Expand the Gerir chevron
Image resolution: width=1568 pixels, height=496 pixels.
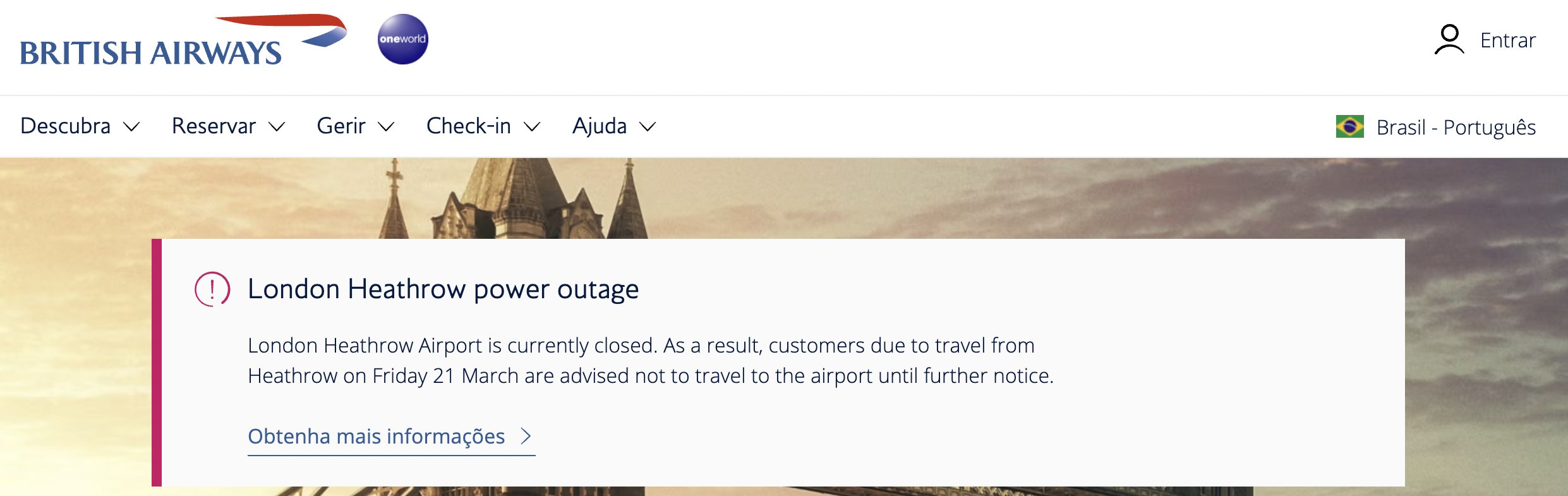click(386, 127)
